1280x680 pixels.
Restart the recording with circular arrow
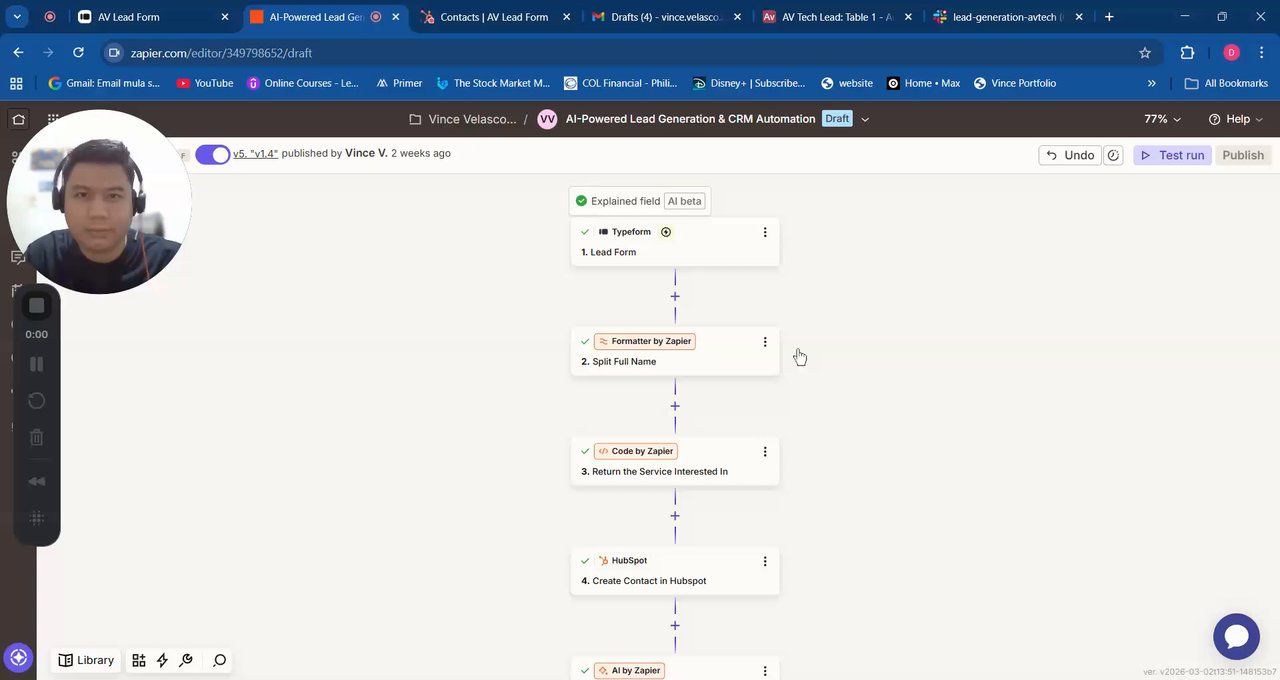point(36,401)
